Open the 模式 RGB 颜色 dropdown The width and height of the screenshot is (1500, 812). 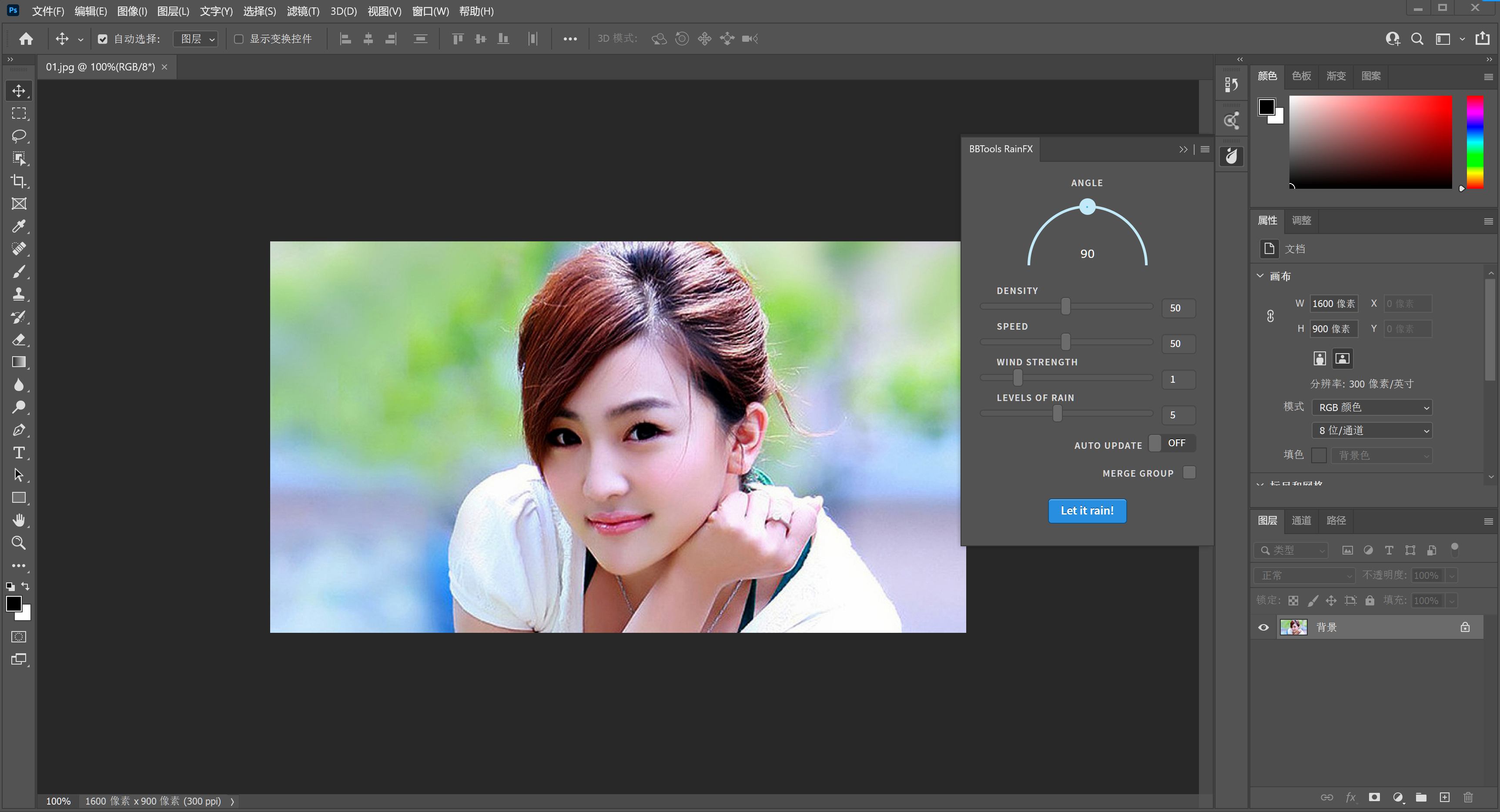(x=1372, y=408)
